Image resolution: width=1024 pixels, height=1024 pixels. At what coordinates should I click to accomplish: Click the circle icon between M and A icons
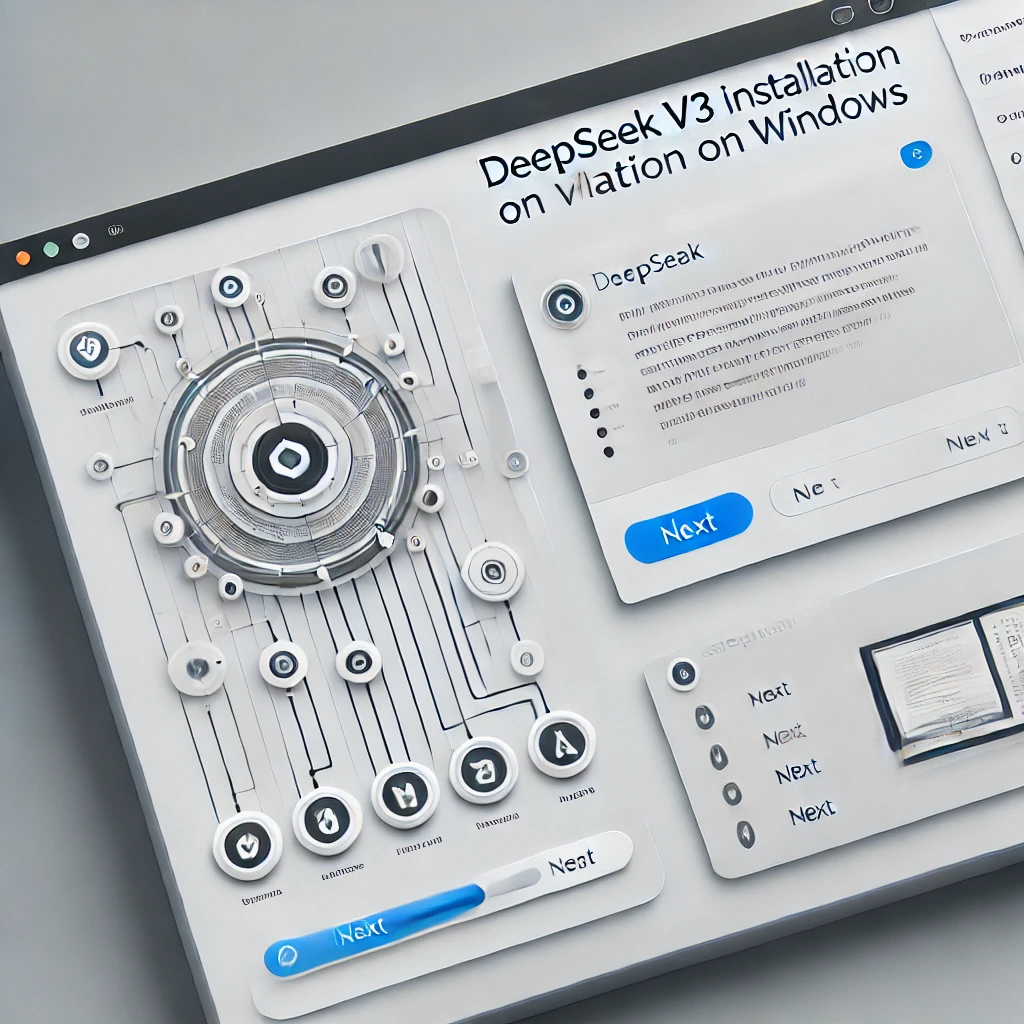click(483, 770)
